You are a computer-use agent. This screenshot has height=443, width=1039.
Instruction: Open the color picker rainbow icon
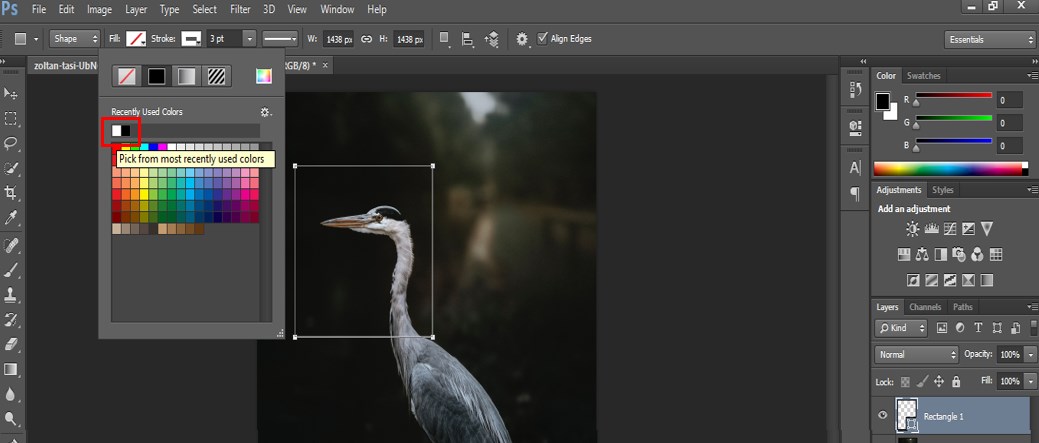263,76
